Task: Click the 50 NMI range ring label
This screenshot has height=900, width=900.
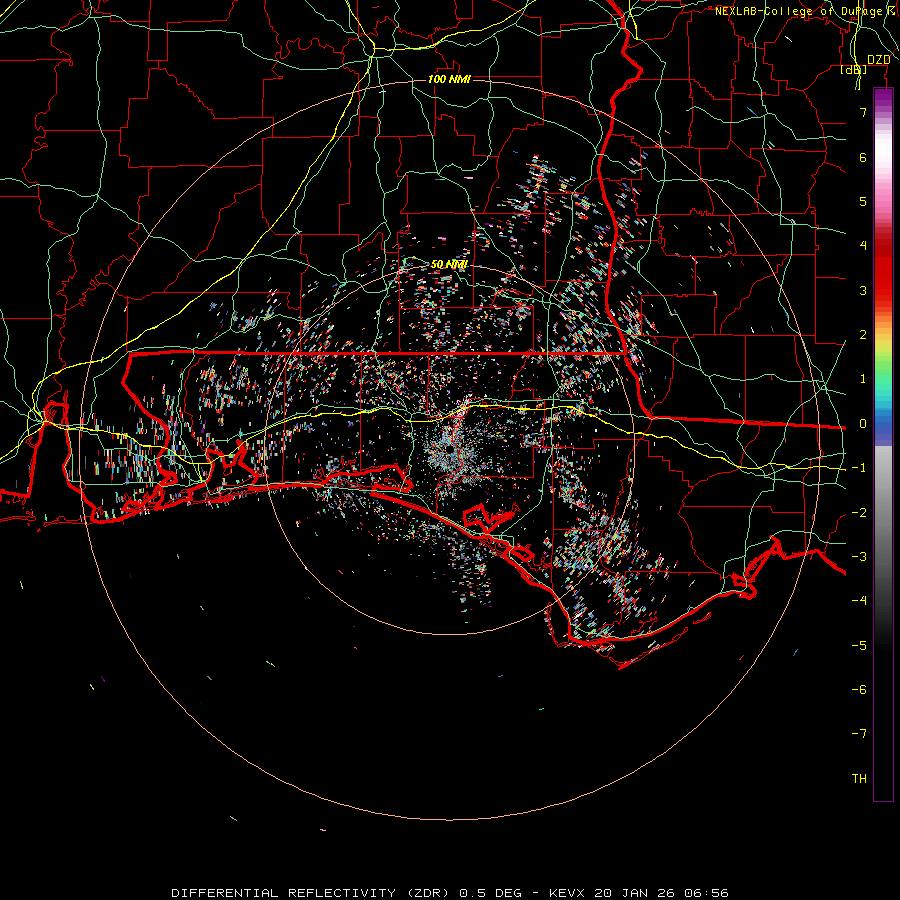Action: point(449,264)
